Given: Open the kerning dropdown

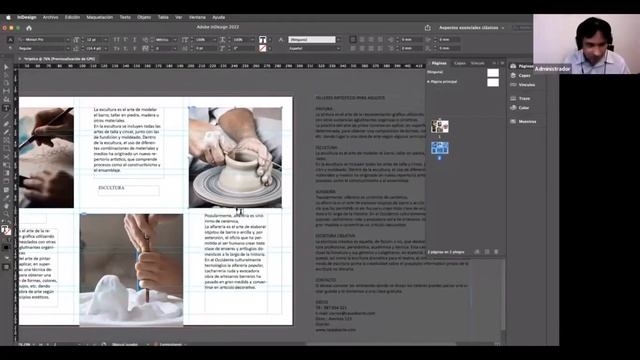Looking at the screenshot, I should 175,40.
